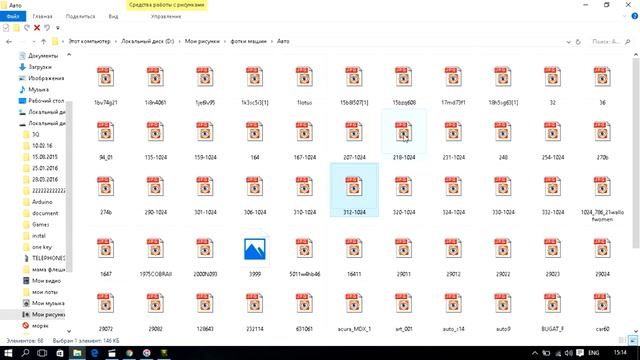640x360 pixels.
Task: Open Edge browser from the taskbar
Action: coord(94,353)
